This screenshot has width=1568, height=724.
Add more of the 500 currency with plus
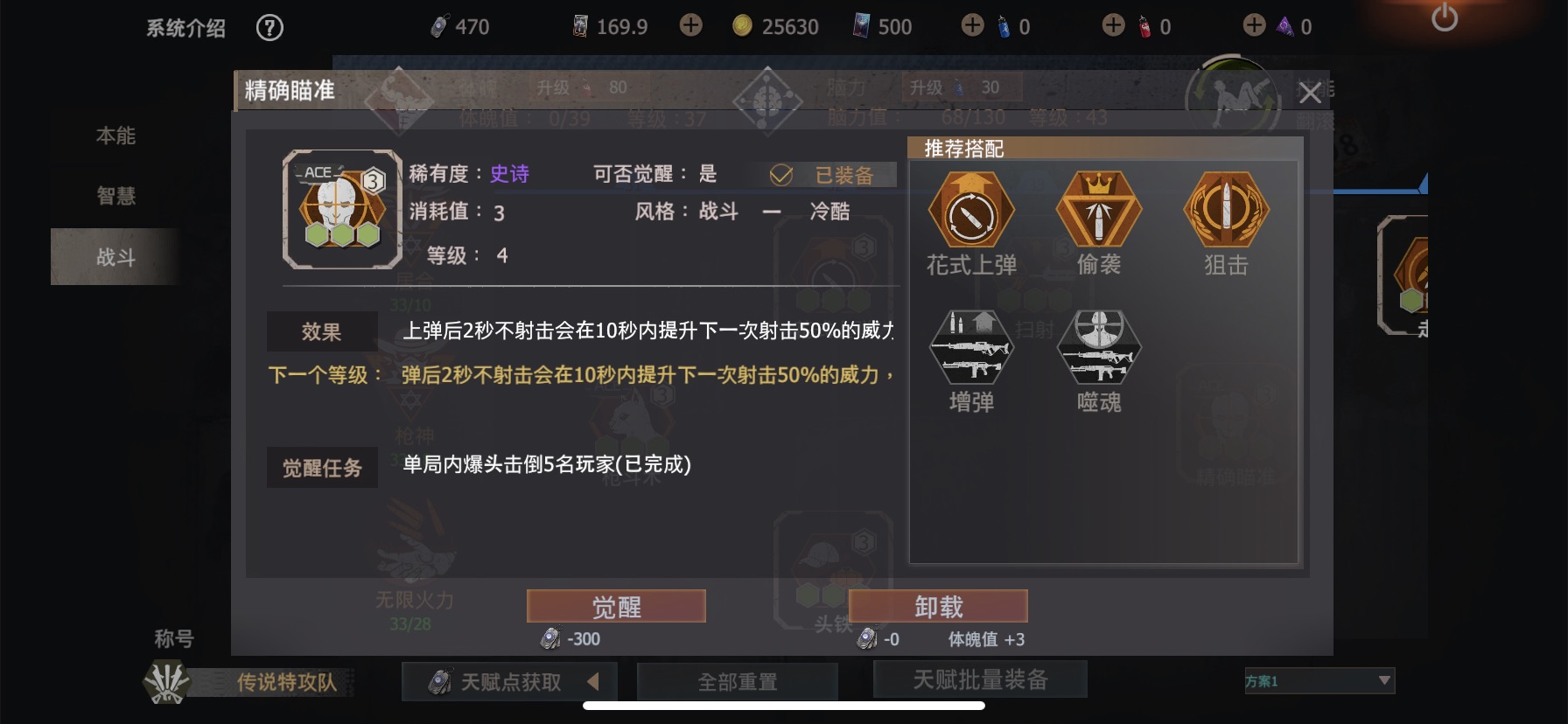pyautogui.click(x=972, y=25)
